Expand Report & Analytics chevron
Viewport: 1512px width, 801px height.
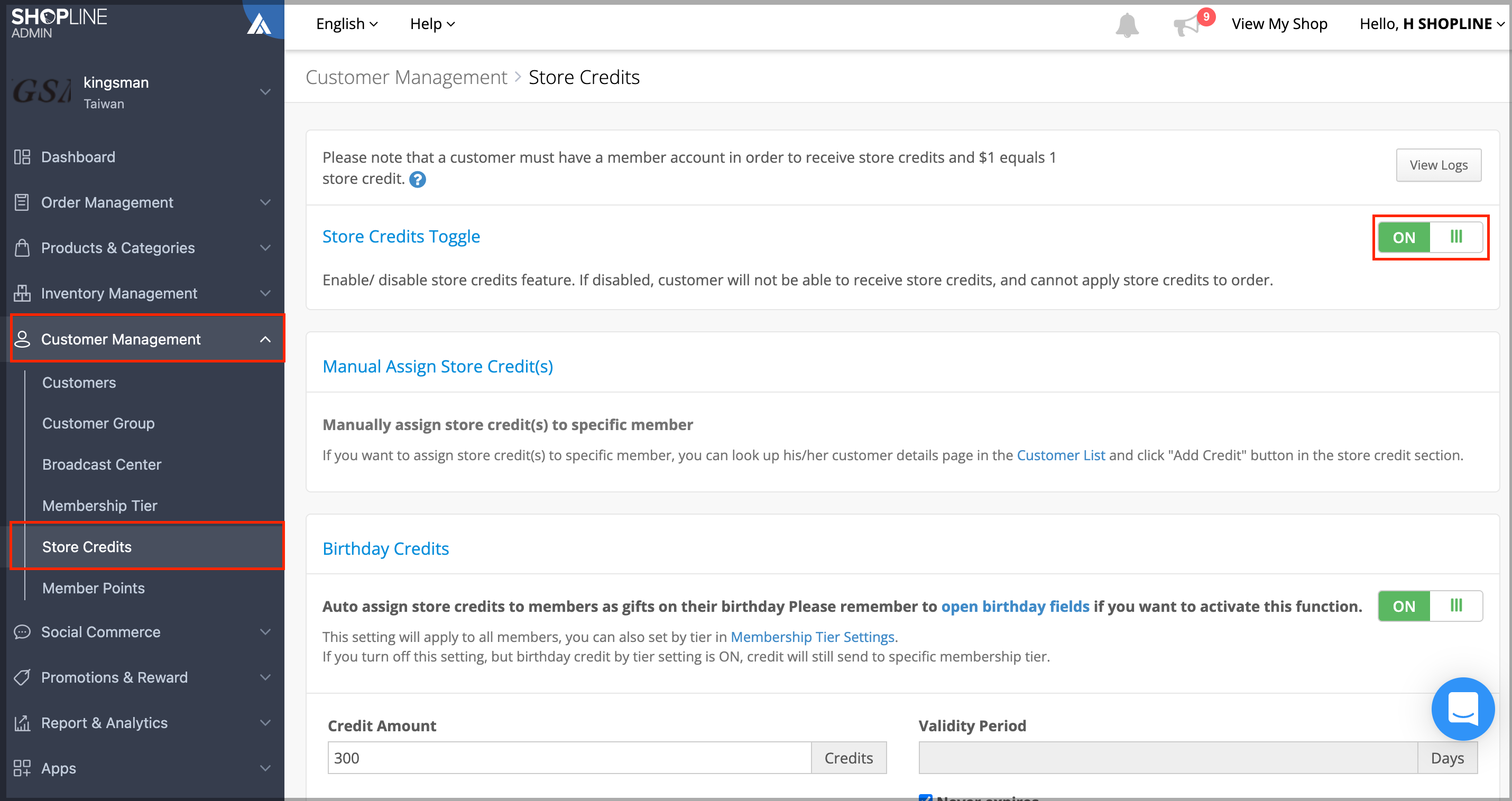[265, 722]
